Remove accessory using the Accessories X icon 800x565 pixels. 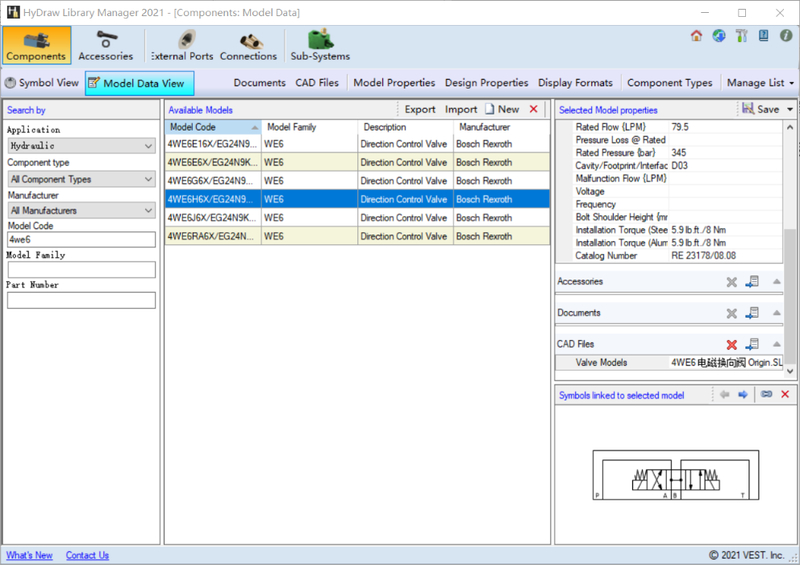pos(732,282)
